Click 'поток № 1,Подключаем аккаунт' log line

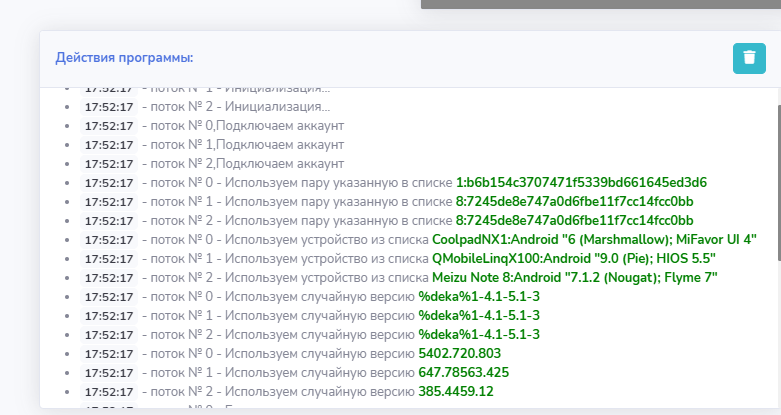[242, 144]
